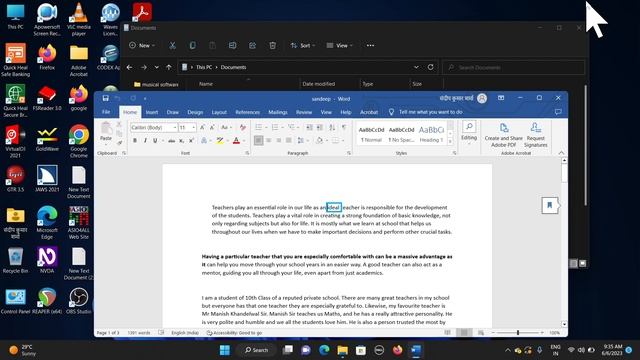Open the Change Case Aa dropdown
640x360 pixels.
[x=226, y=128]
